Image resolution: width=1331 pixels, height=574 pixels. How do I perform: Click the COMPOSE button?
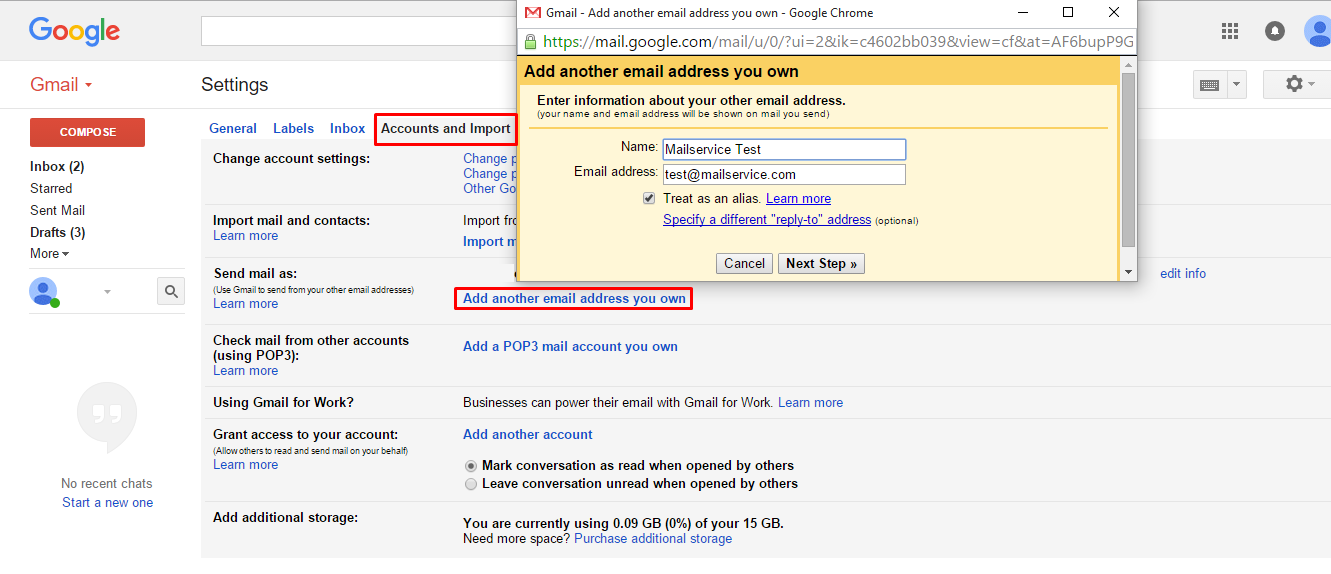[87, 132]
